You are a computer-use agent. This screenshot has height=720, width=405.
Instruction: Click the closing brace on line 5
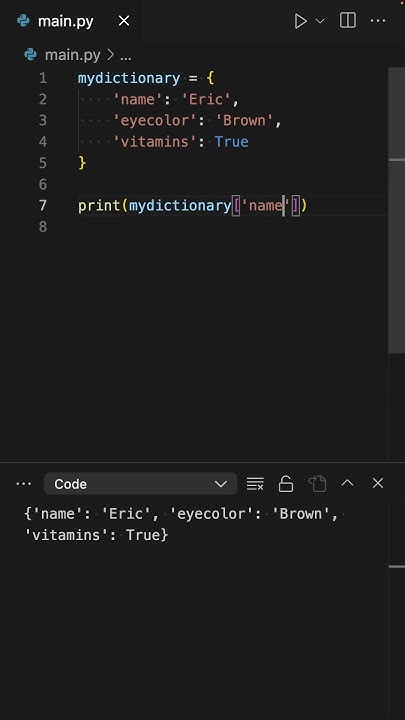pyautogui.click(x=82, y=163)
